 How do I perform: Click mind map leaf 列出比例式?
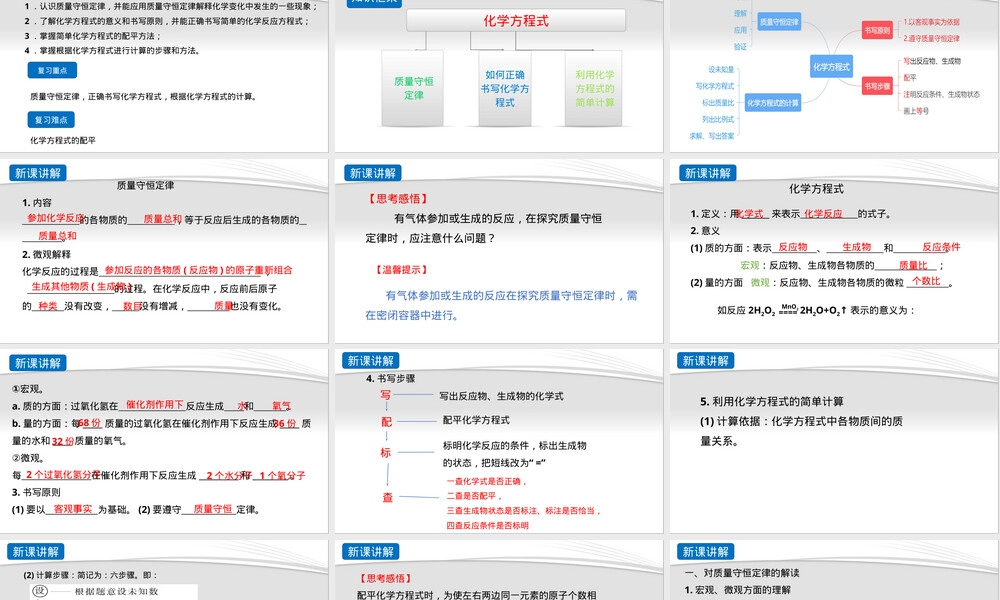point(718,119)
